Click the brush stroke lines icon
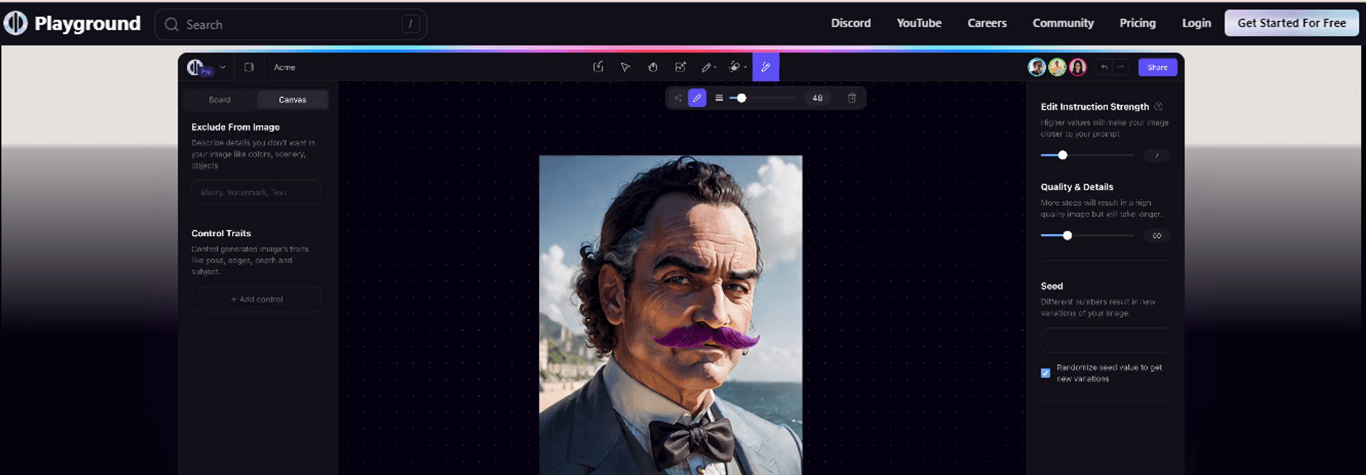The height and width of the screenshot is (475, 1366). pyautogui.click(x=719, y=98)
